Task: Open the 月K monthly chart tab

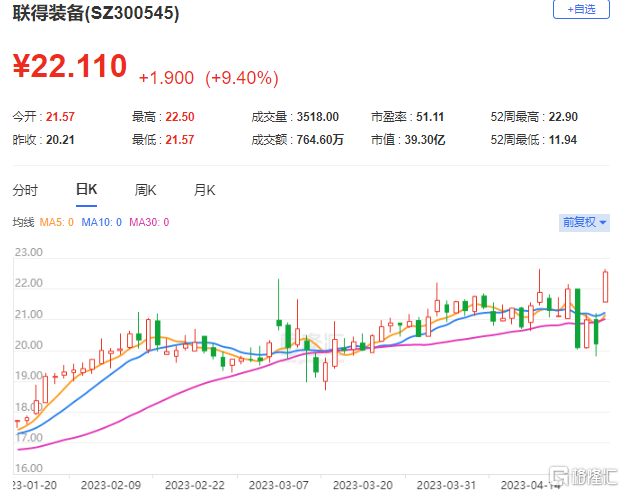Action: click(205, 190)
